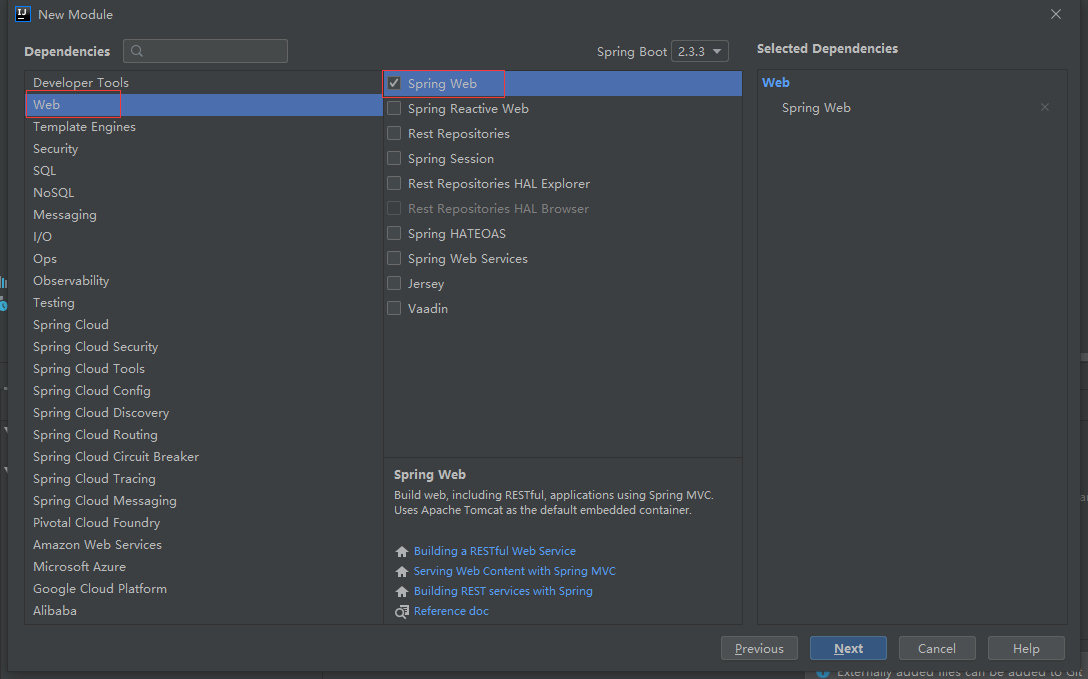Click the IntelliJ logo in title bar
This screenshot has width=1088, height=679.
[x=23, y=14]
